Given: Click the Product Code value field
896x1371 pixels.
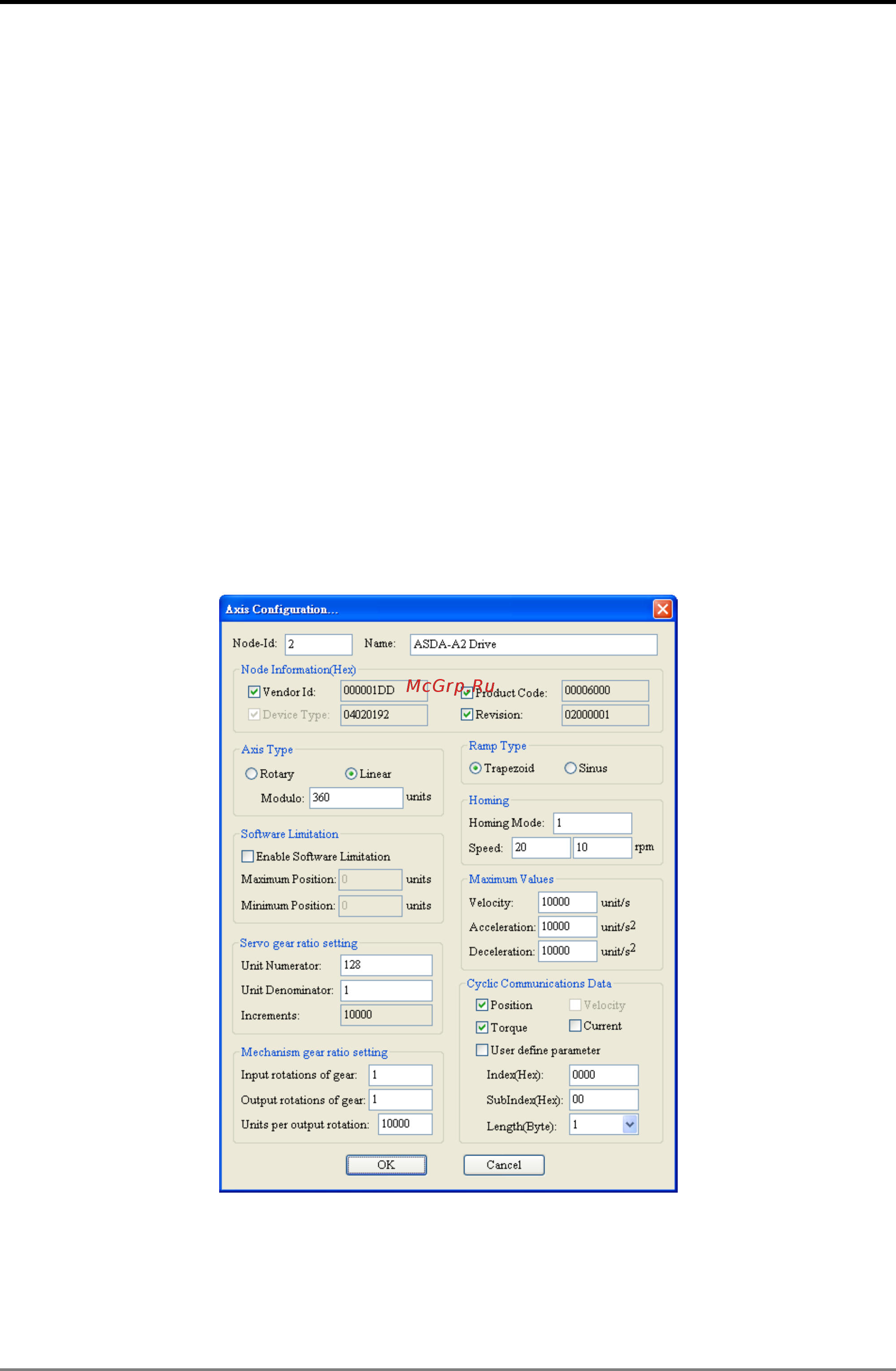Looking at the screenshot, I should click(605, 691).
